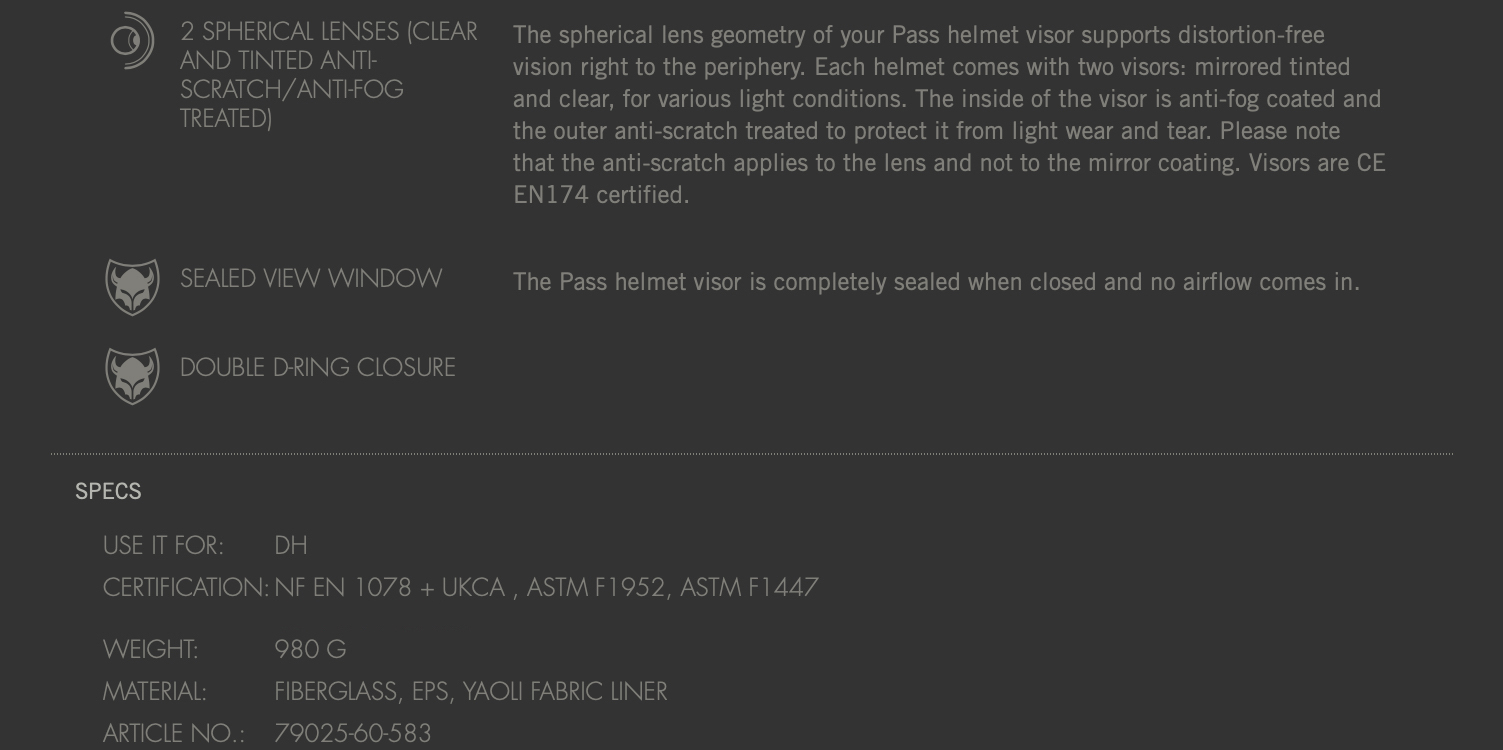Click the spherical lens geometry description paragraph

point(948,115)
